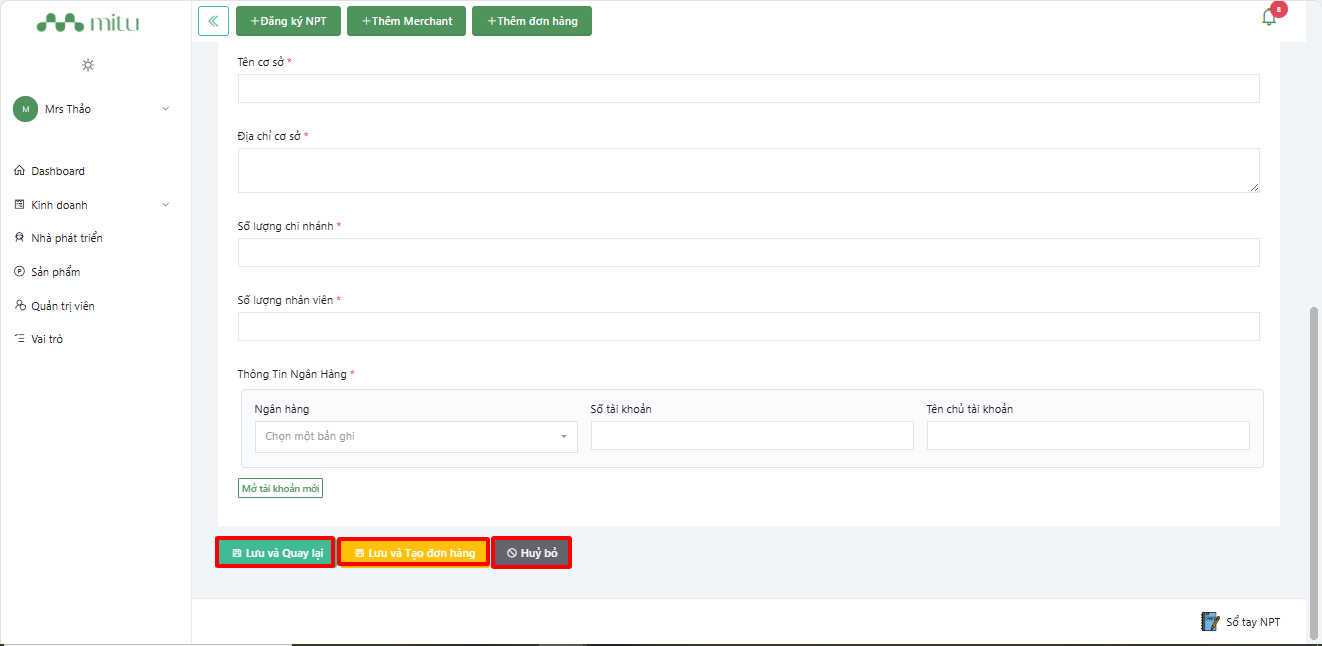1322x646 pixels.
Task: Click the Mitu logo
Action: (x=88, y=23)
